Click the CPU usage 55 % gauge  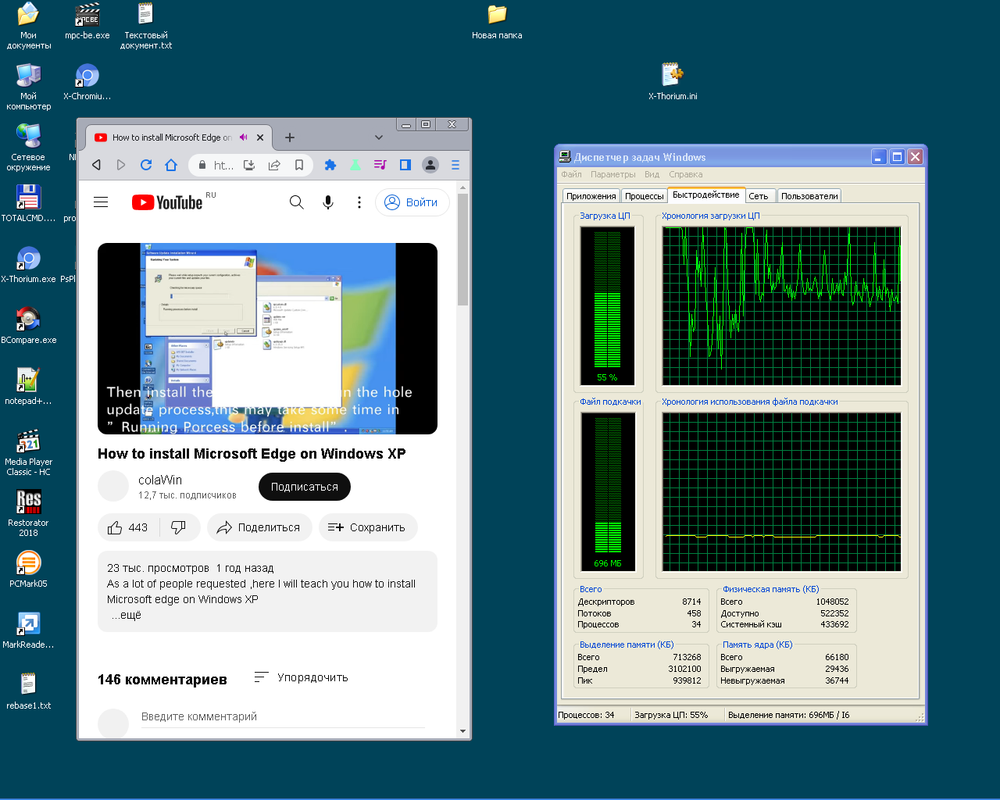point(607,306)
